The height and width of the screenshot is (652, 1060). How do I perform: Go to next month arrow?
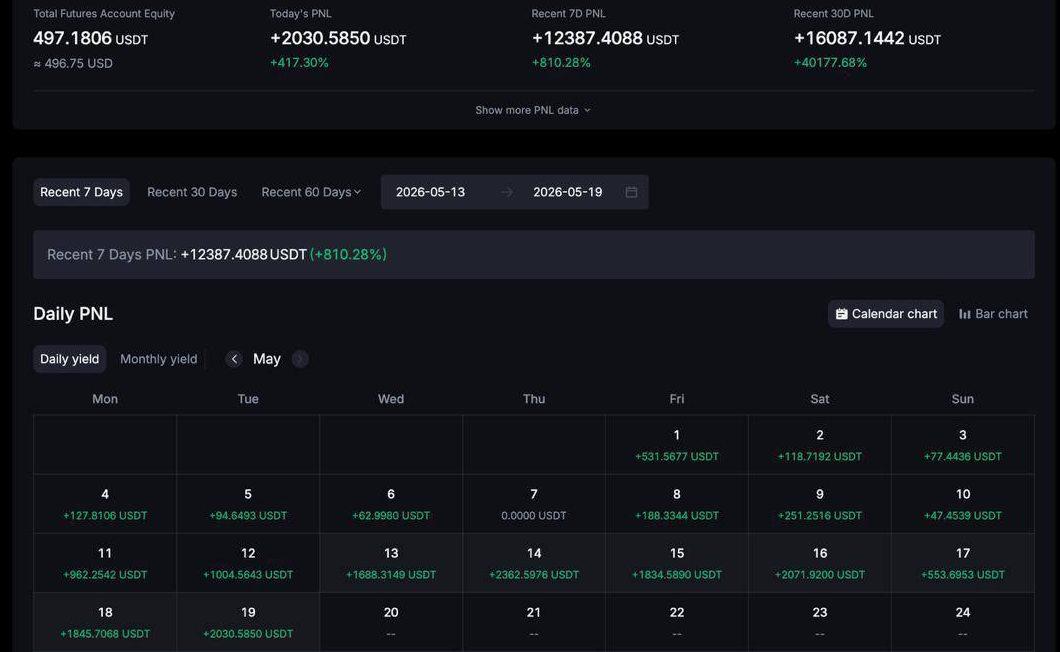300,359
